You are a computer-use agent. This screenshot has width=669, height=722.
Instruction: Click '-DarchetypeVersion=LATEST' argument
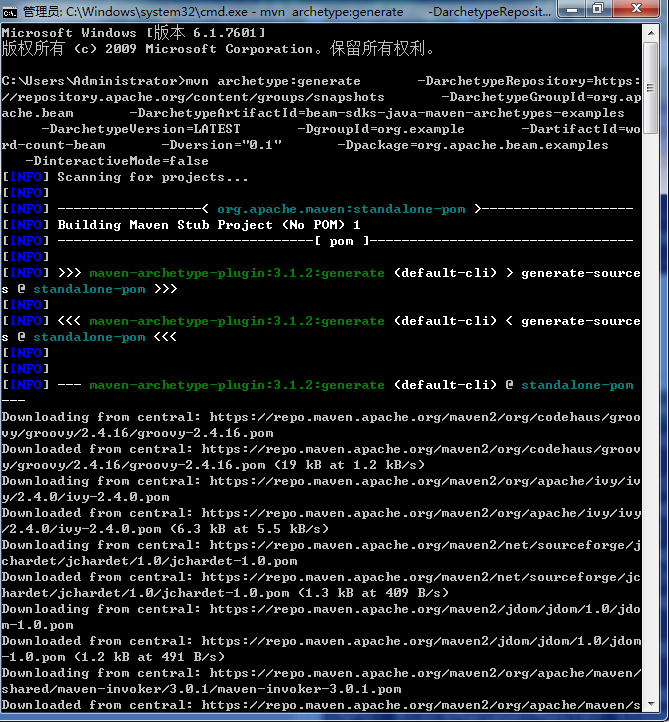[x=141, y=129]
